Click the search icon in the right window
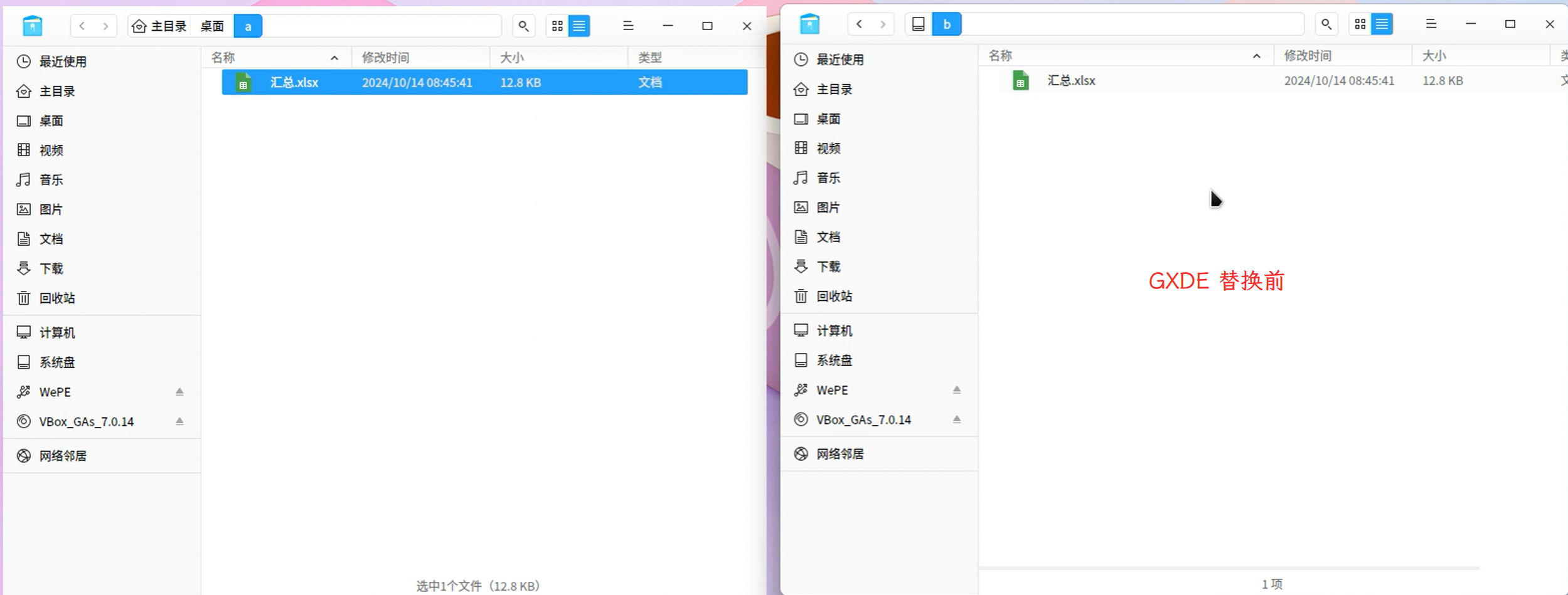Screen dimensions: 1568x595 pyautogui.click(x=1326, y=24)
